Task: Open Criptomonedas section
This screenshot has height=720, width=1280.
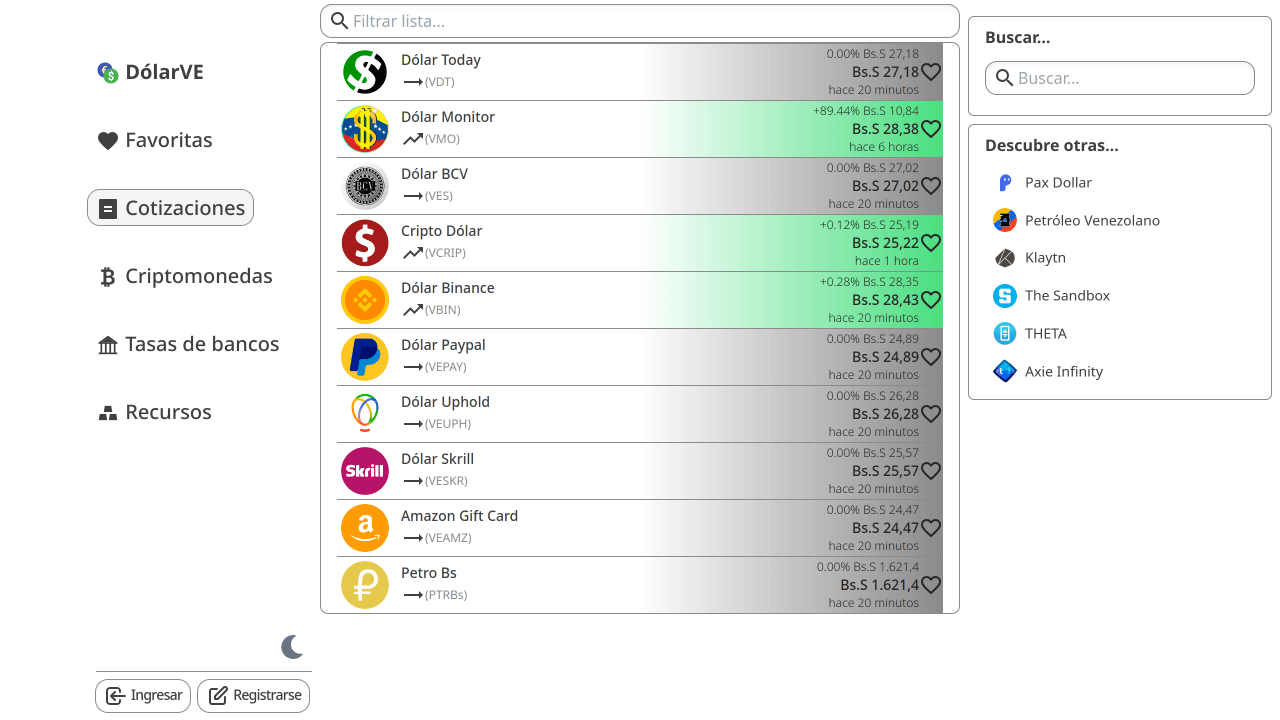Action: [185, 276]
